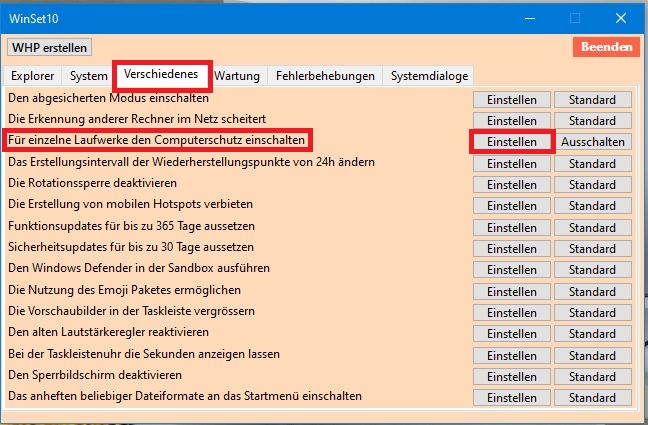Screen dimensions: 648x425
Task: Click the WHP erstellen button
Action: [49, 48]
